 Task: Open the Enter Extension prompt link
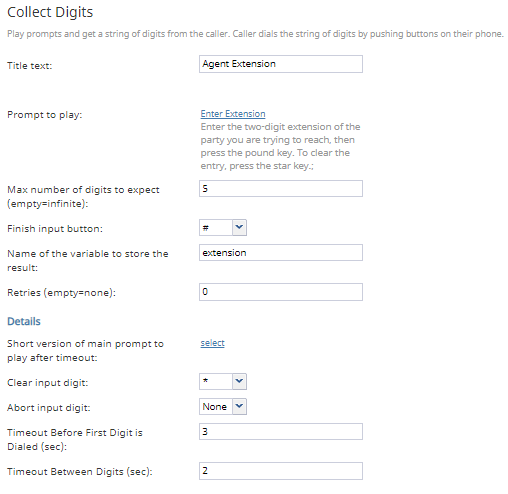point(233,114)
